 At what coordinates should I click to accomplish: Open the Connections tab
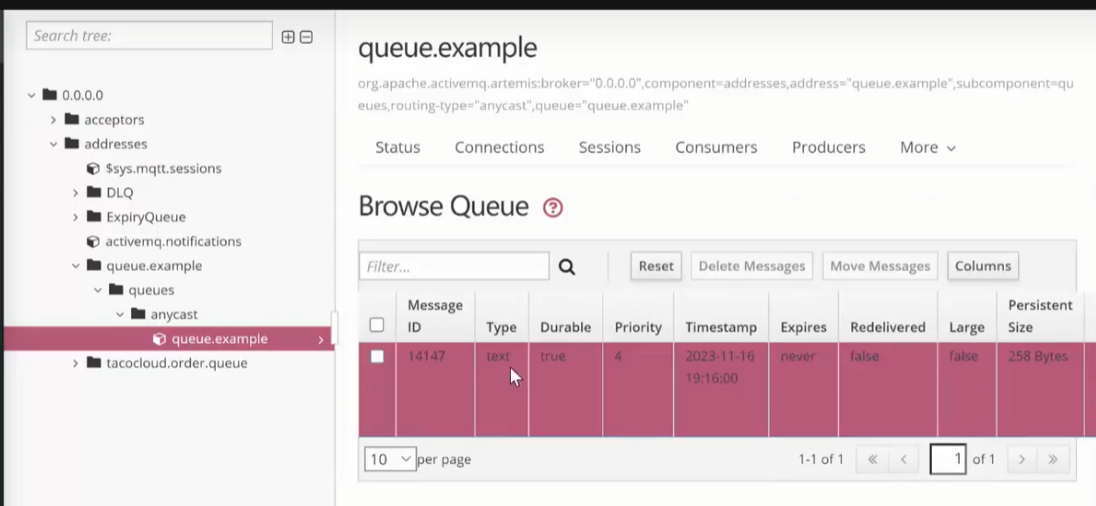(499, 148)
